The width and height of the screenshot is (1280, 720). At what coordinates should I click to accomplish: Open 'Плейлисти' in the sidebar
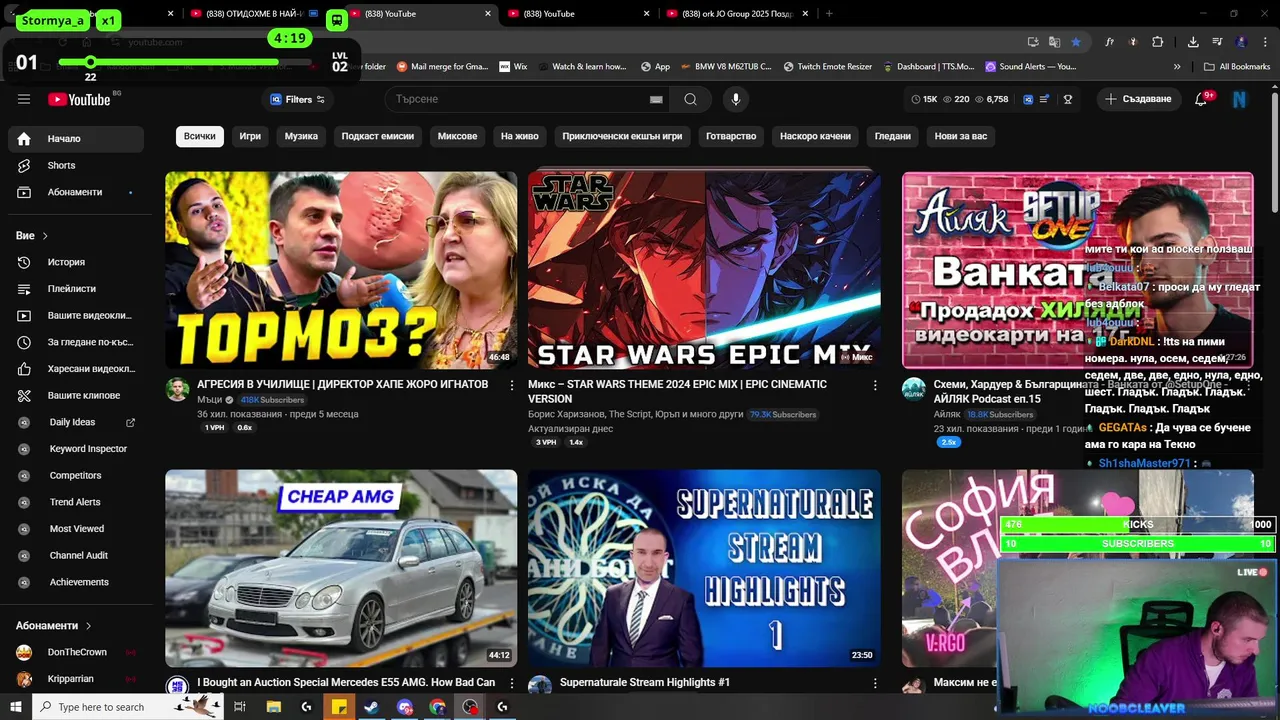[76, 289]
